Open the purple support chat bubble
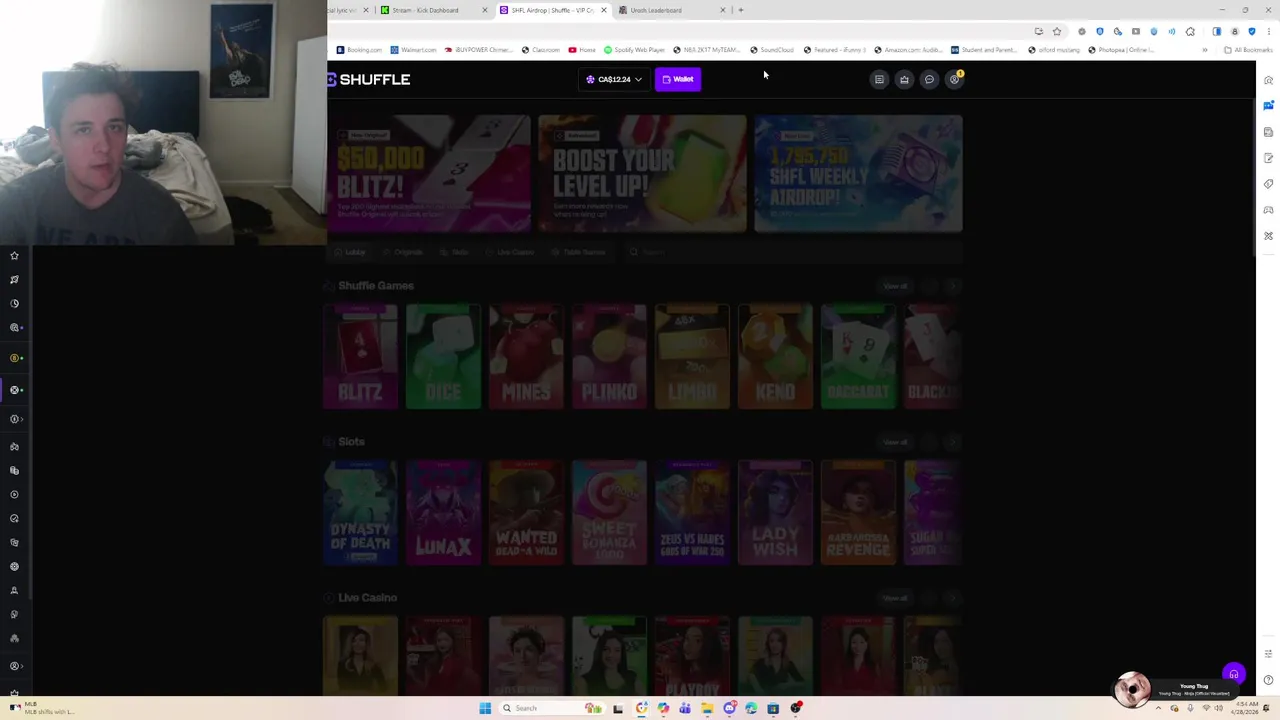 coord(1234,674)
